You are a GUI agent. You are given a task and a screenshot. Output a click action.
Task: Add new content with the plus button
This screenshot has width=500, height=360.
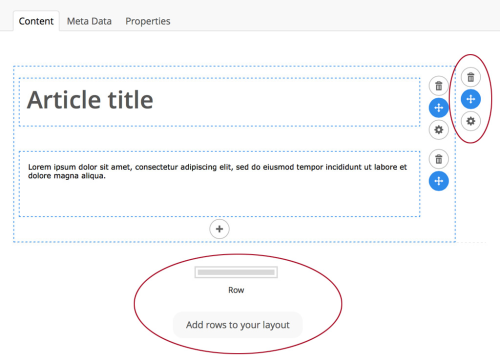pyautogui.click(x=219, y=229)
